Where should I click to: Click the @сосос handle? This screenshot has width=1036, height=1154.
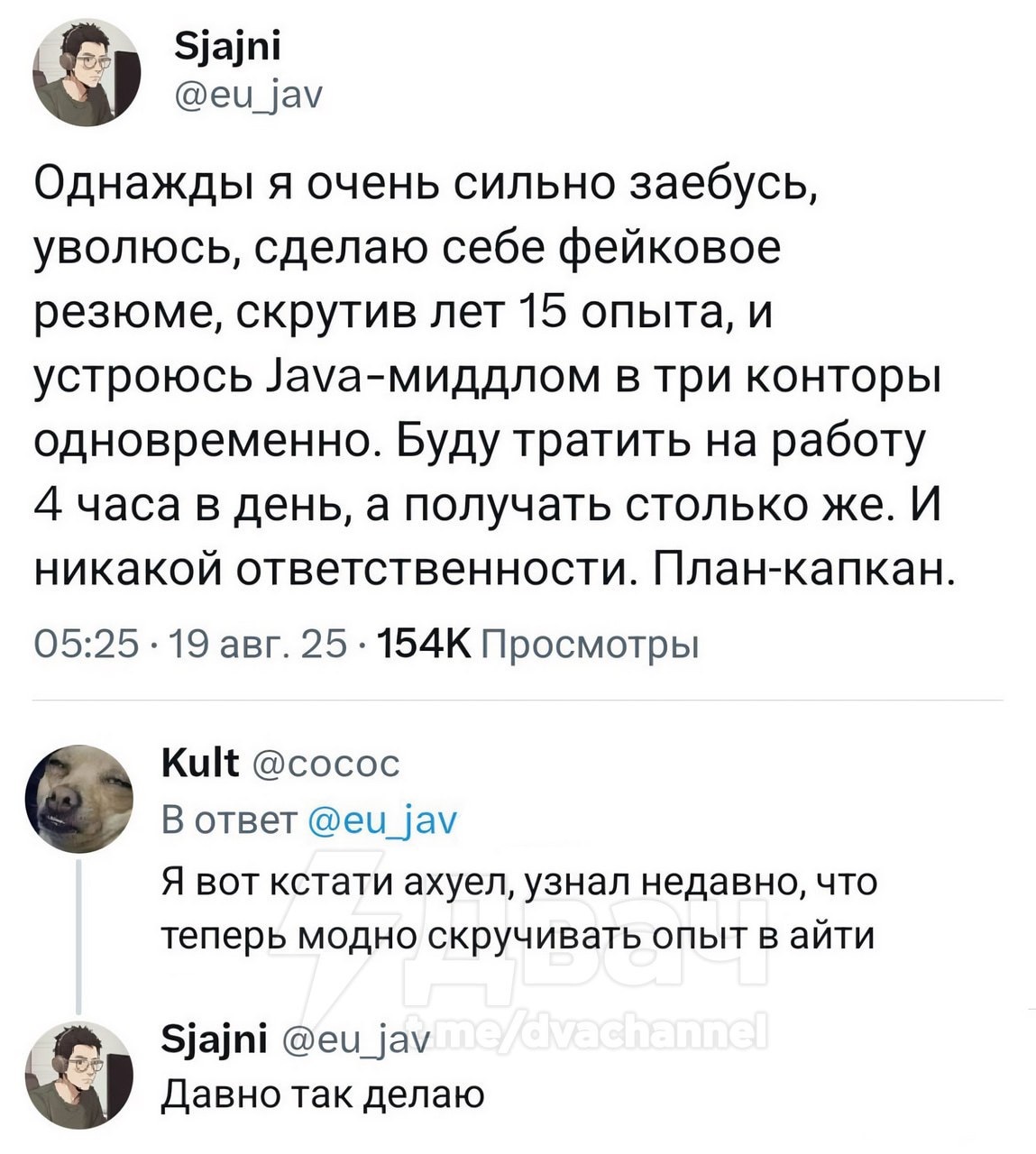coord(325,765)
